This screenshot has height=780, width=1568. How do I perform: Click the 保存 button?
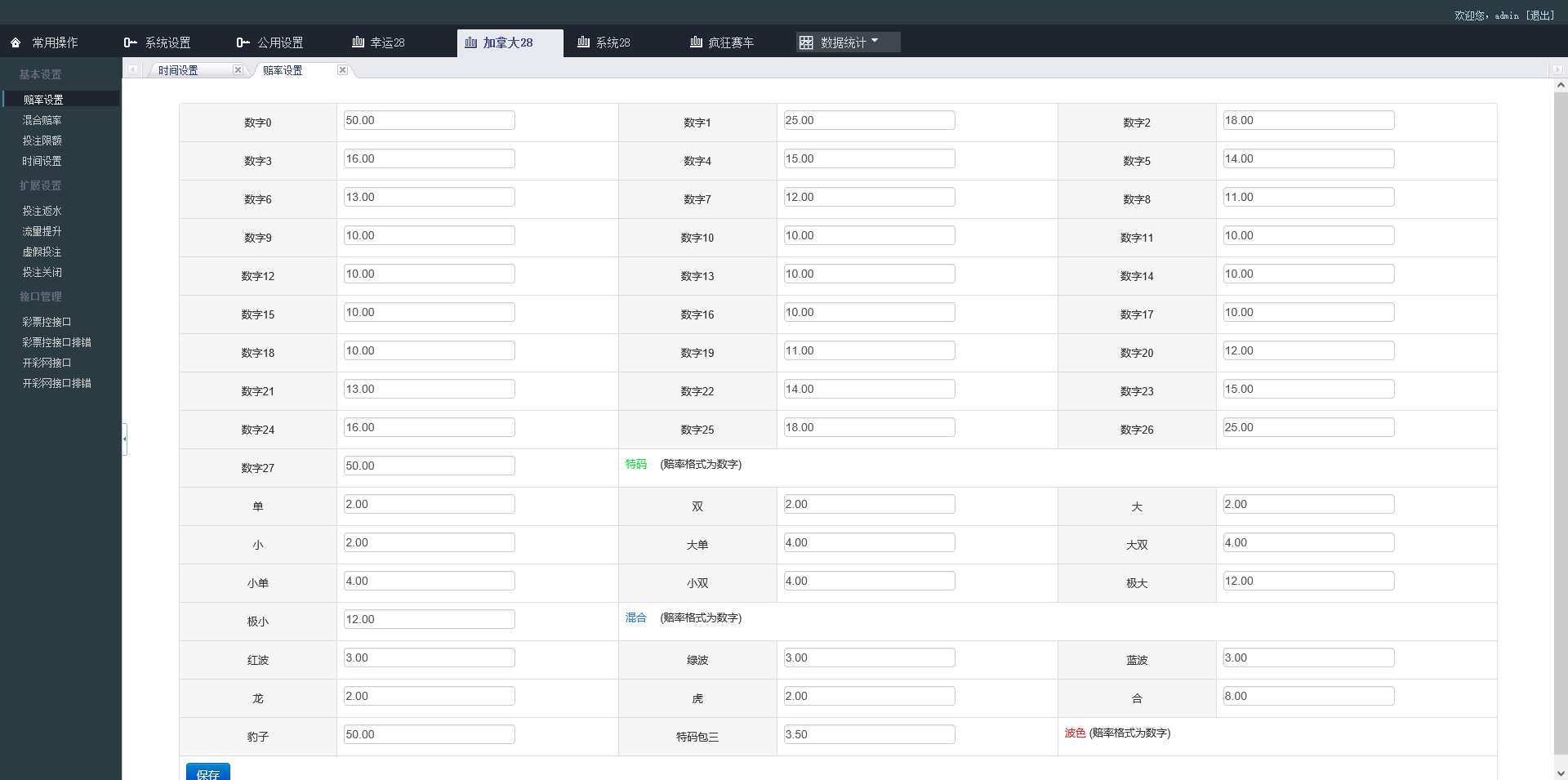pyautogui.click(x=207, y=773)
